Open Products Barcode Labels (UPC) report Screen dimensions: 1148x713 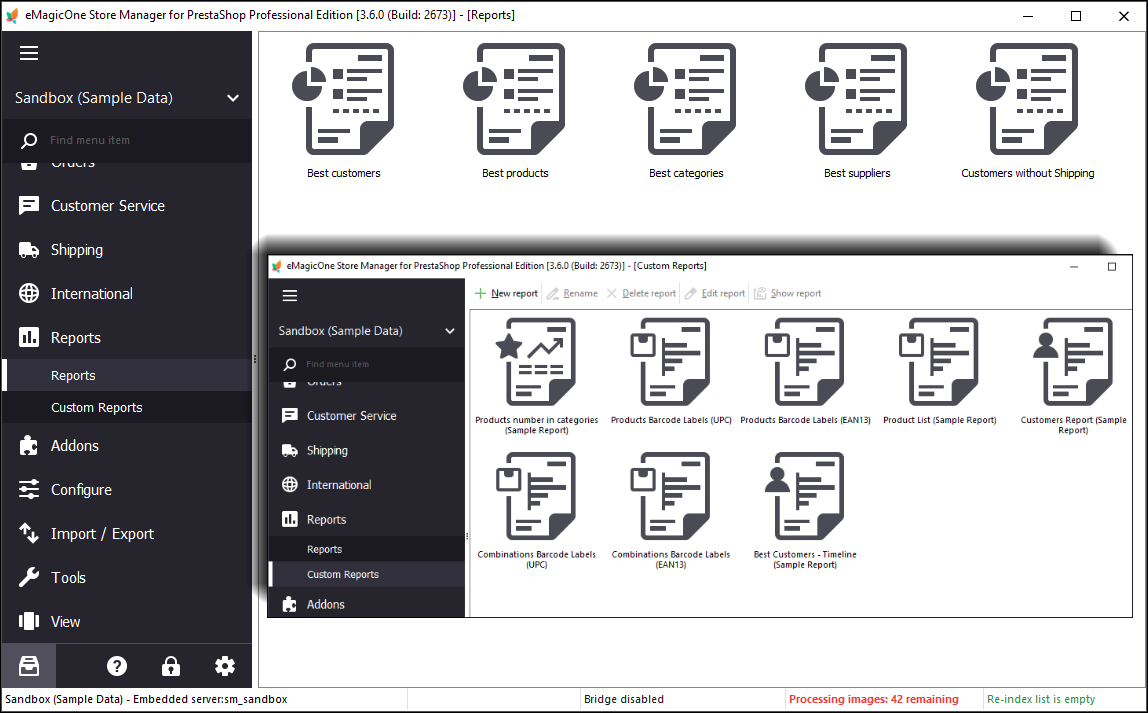coord(671,371)
